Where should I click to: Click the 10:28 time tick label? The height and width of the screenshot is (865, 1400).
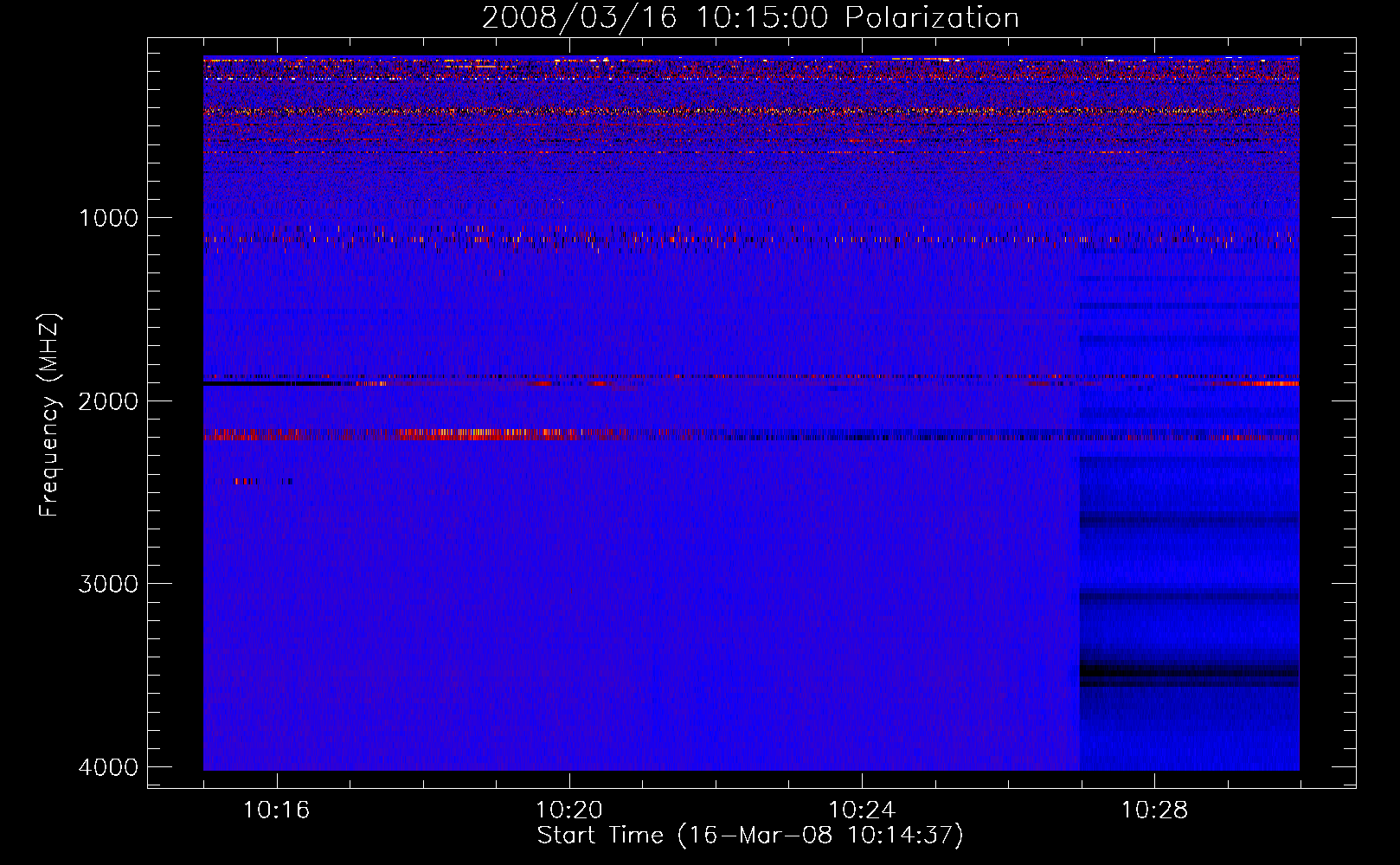(1154, 811)
